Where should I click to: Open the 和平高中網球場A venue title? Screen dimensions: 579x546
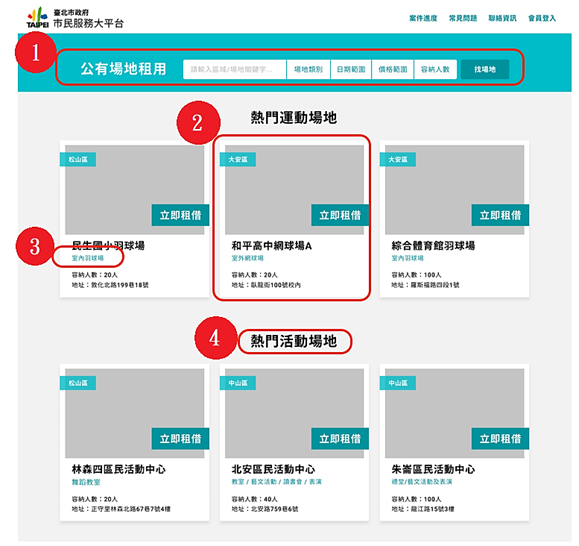pyautogui.click(x=271, y=245)
